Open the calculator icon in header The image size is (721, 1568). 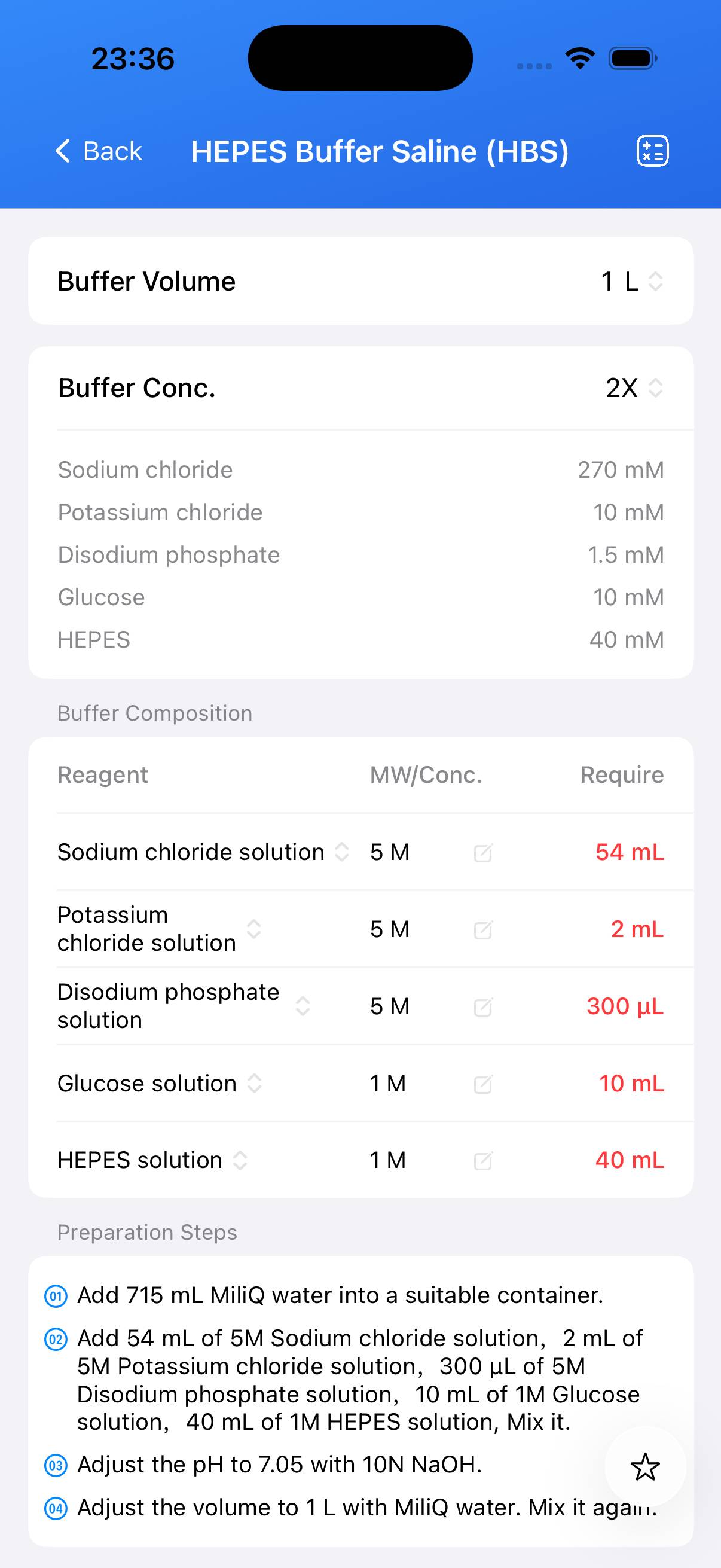click(x=652, y=151)
